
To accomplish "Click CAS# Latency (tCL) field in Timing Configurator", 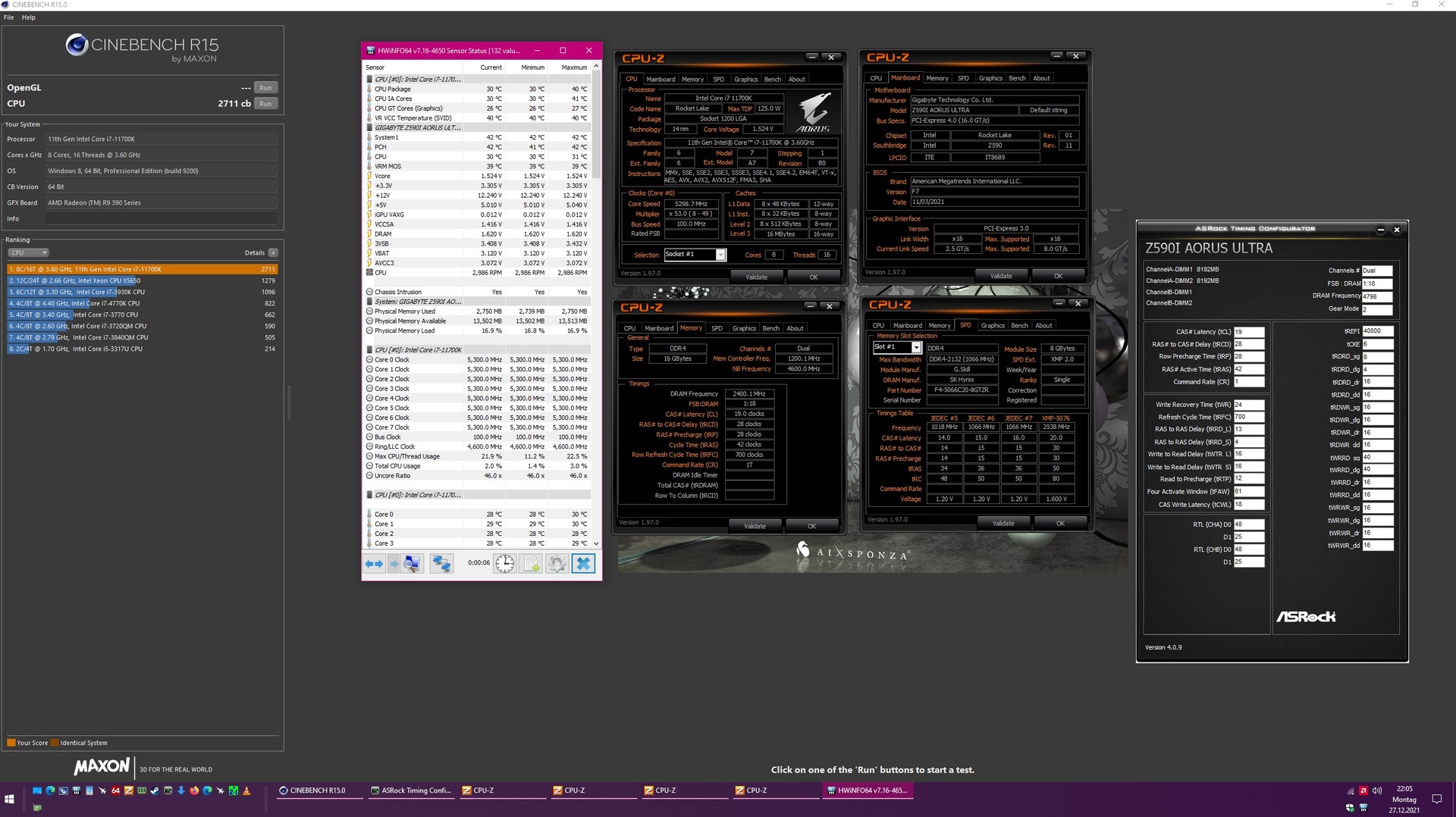I will [x=1248, y=332].
